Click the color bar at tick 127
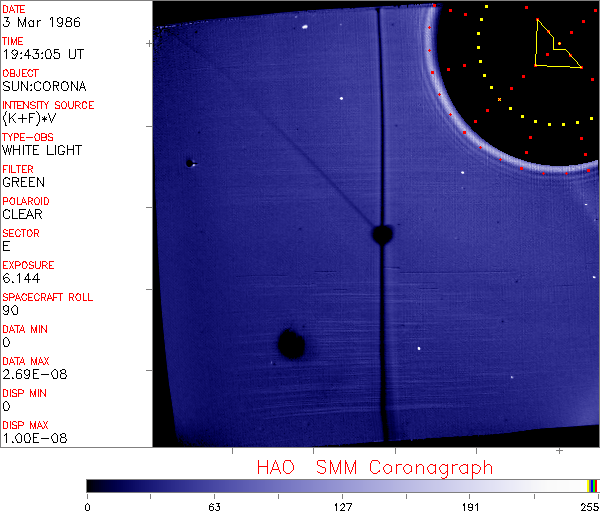Screen dimensions: 600x512 [342, 486]
